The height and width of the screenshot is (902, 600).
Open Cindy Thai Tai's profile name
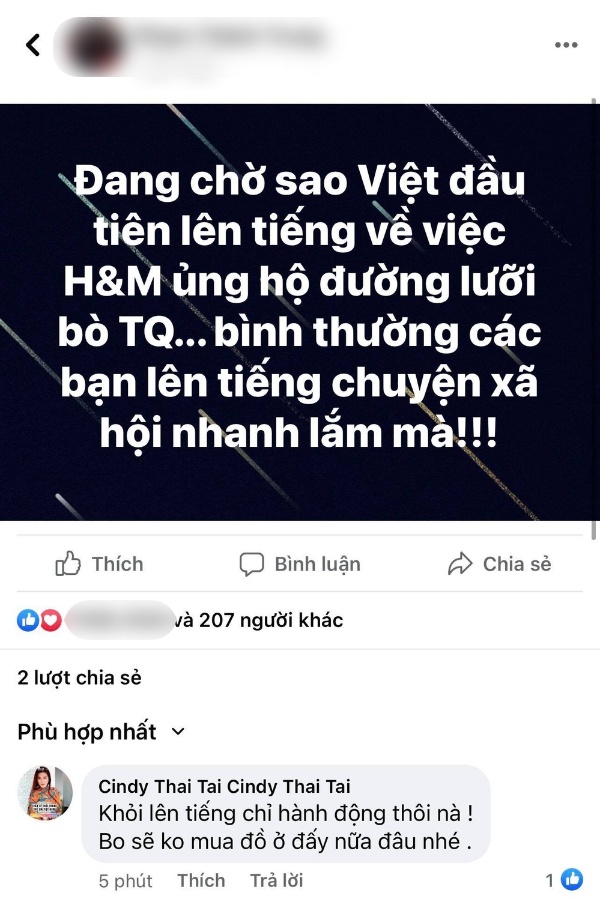click(224, 786)
